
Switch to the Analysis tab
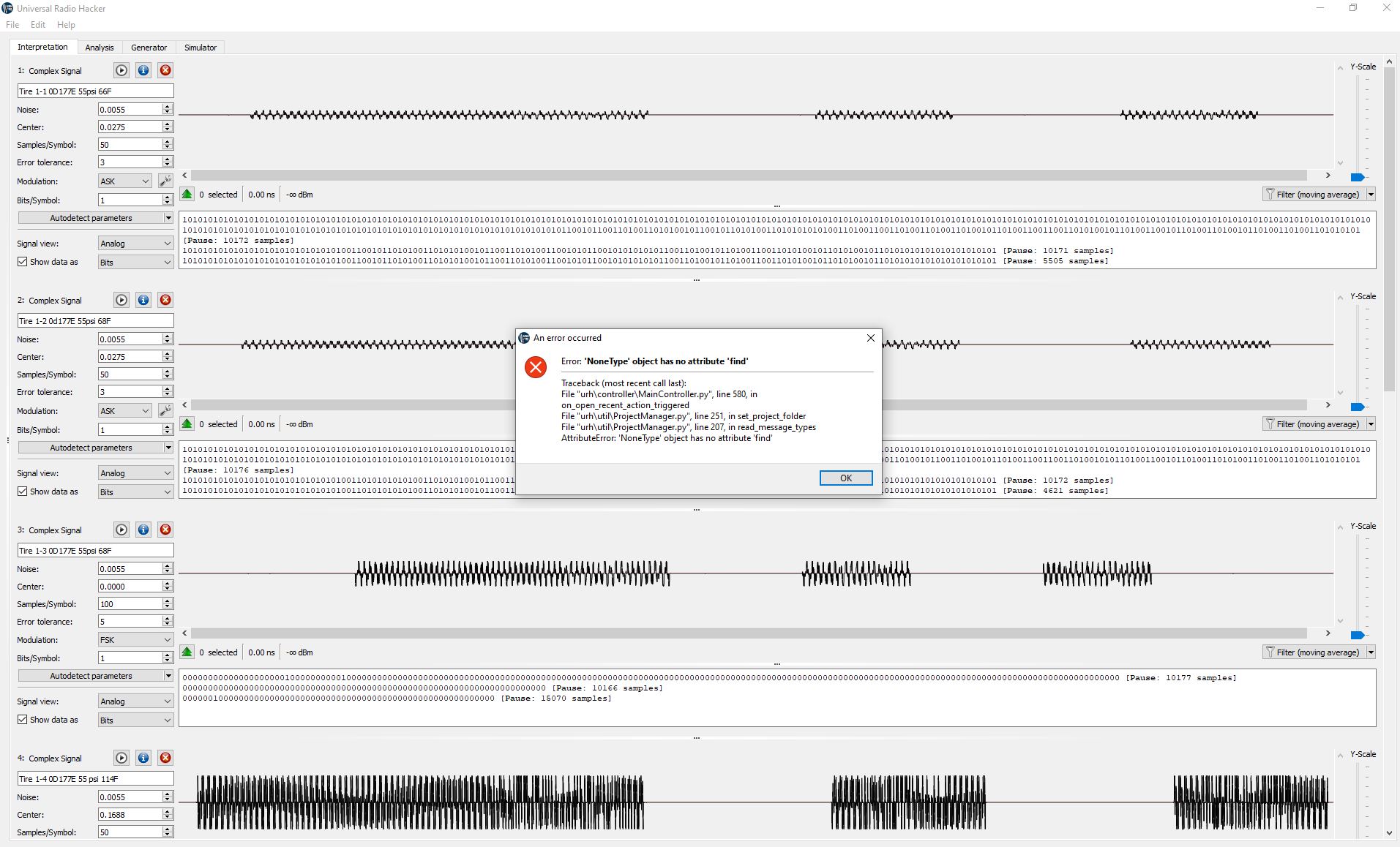100,47
